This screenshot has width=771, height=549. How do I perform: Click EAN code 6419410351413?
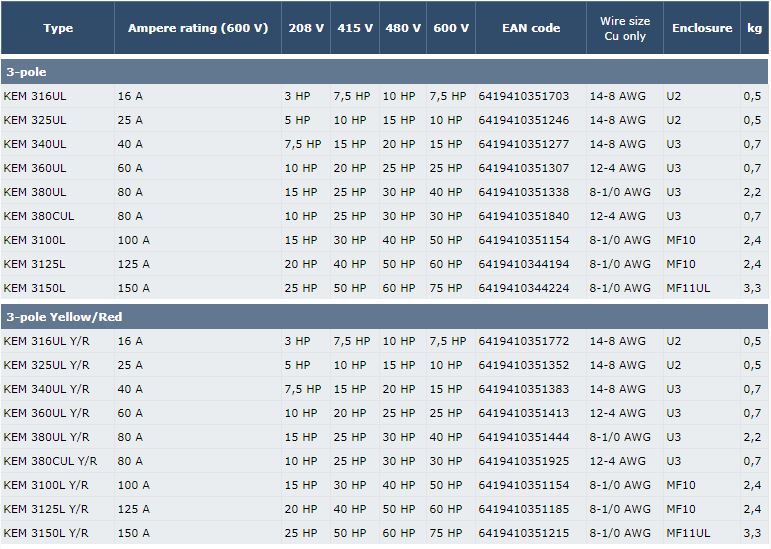click(x=524, y=413)
